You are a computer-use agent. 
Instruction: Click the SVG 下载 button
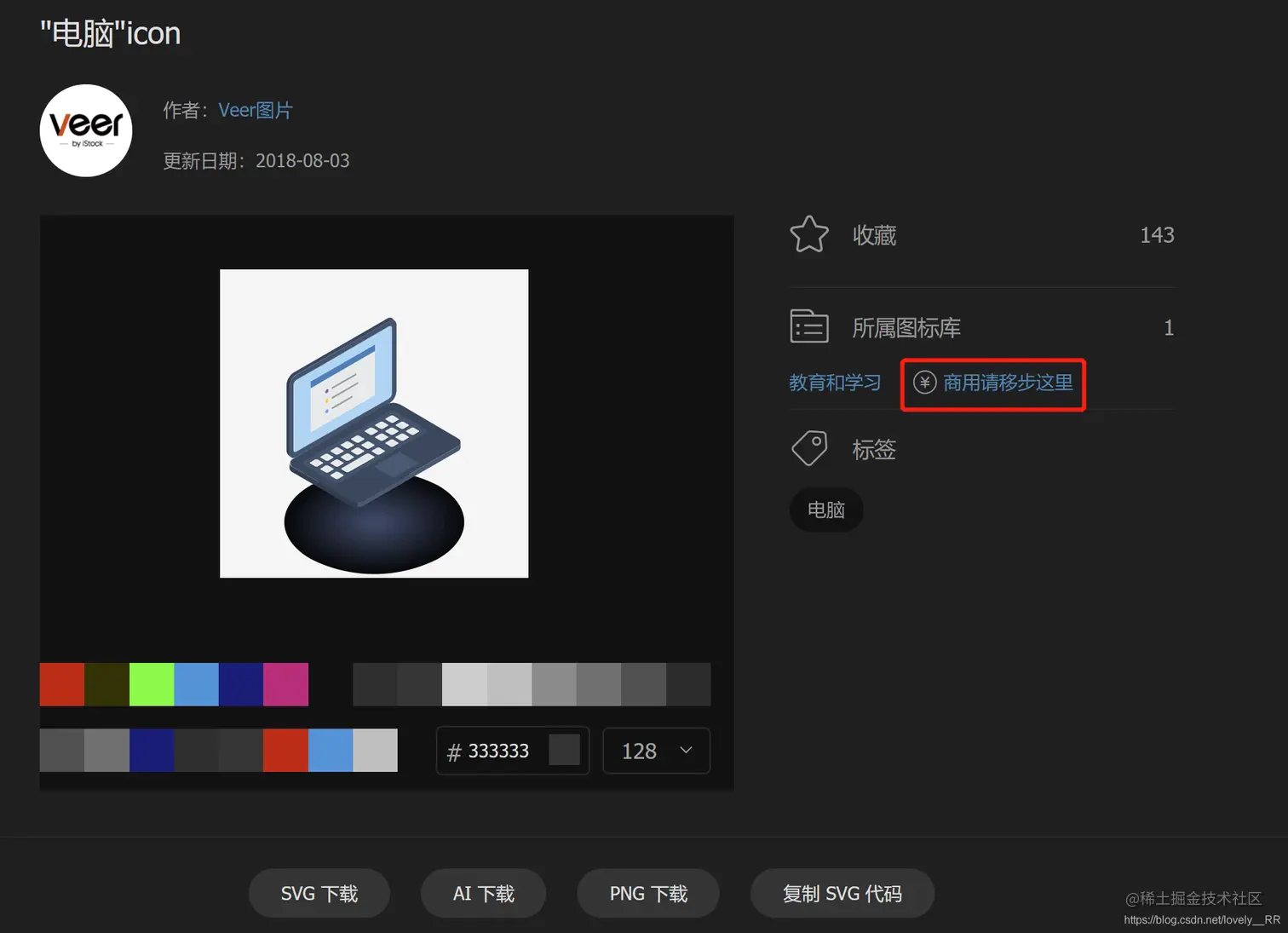coord(319,893)
